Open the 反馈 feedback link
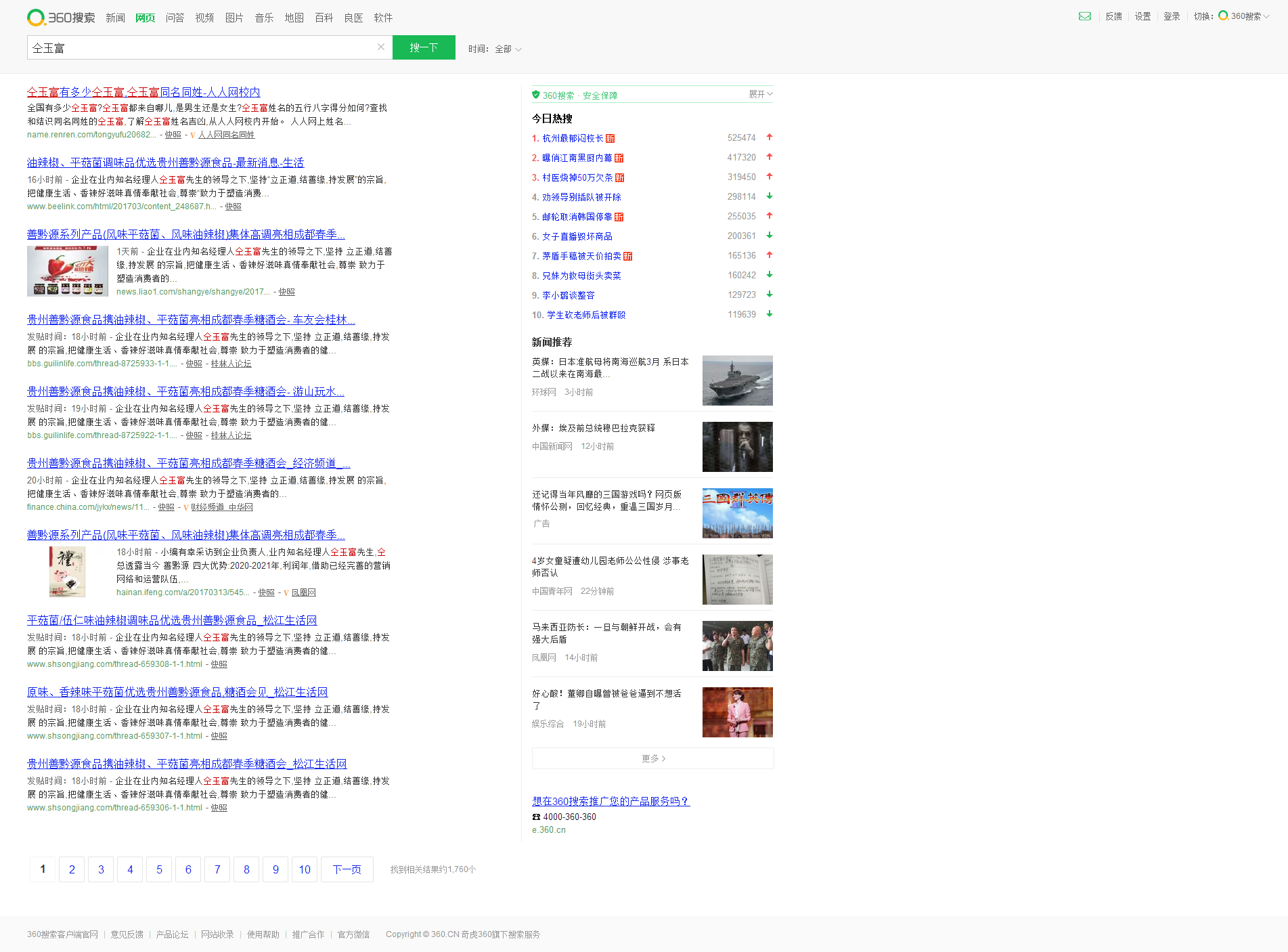 click(x=1113, y=16)
